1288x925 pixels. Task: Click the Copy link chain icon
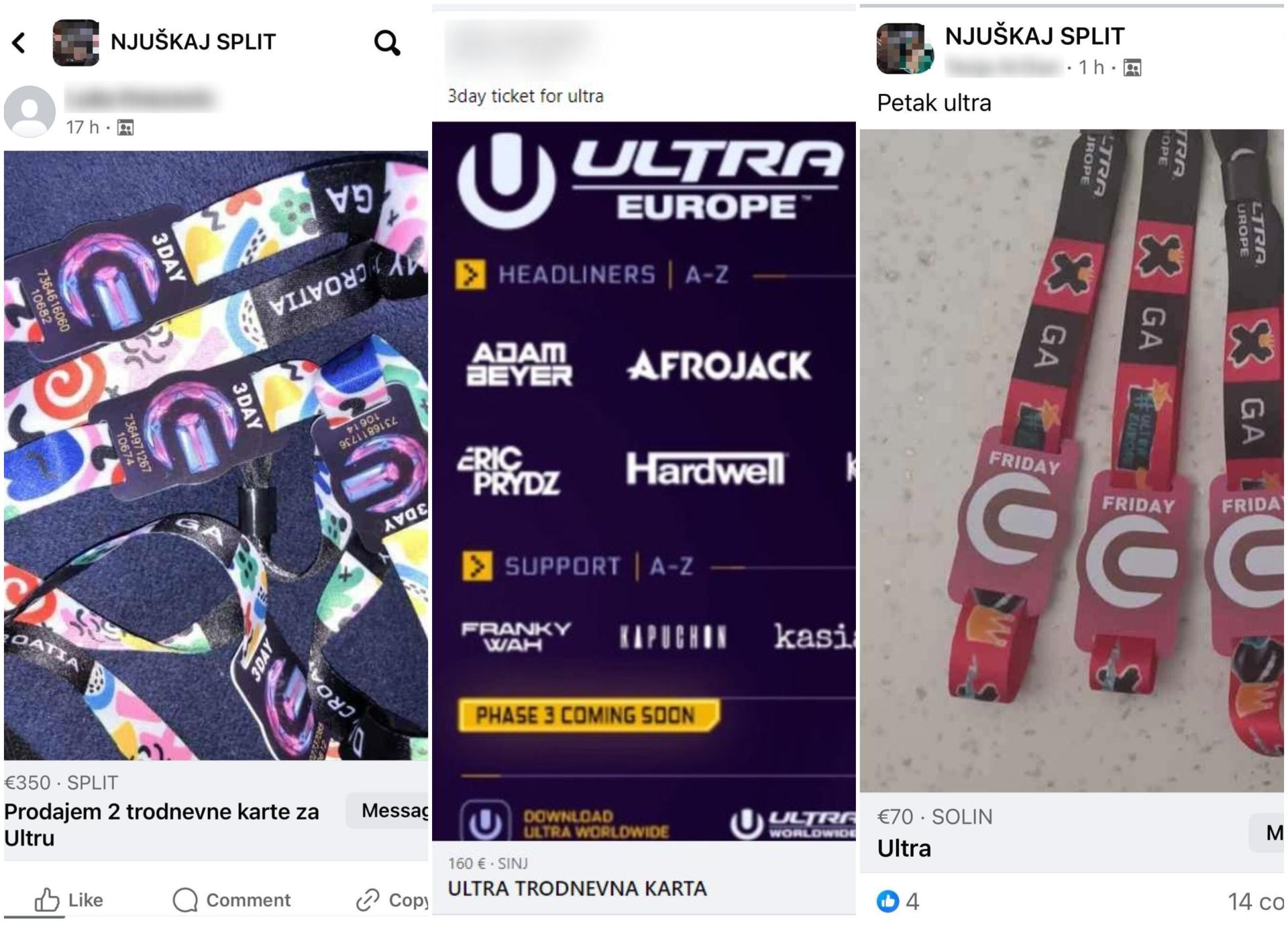pyautogui.click(x=368, y=900)
